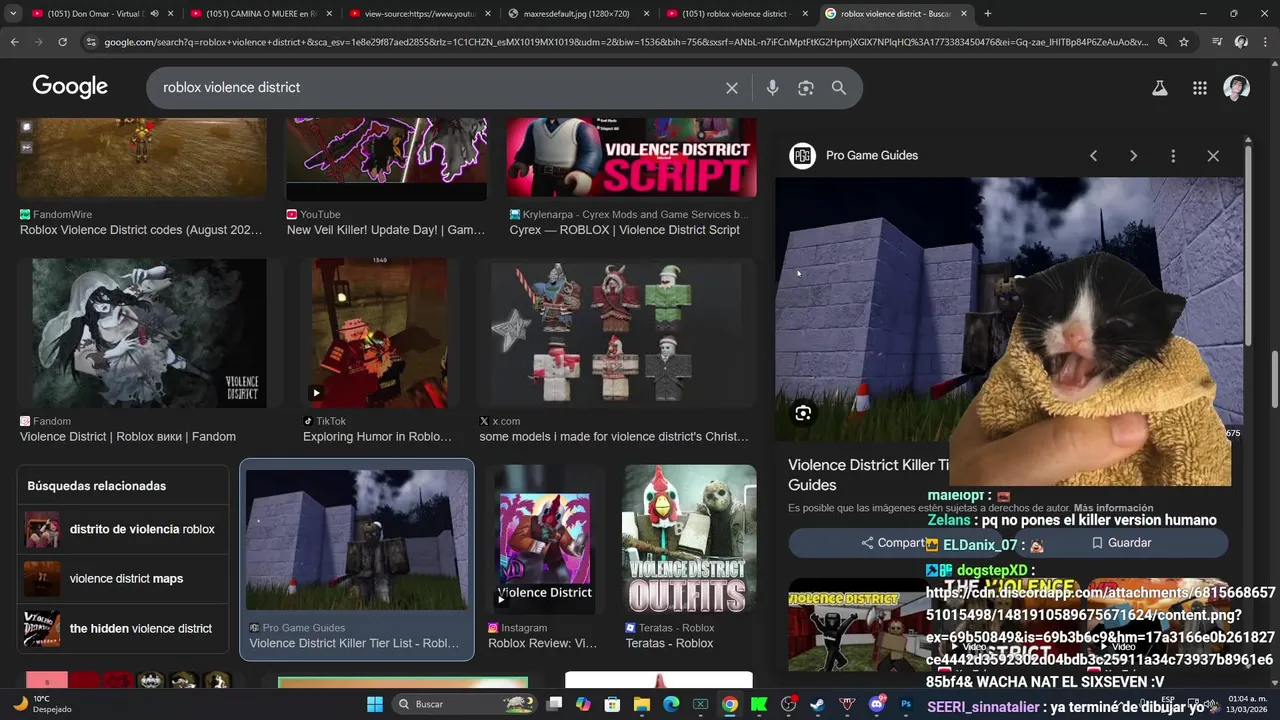The width and height of the screenshot is (1280, 720).
Task: Open the TikTok Exploring Humor thumbnail
Action: pyautogui.click(x=379, y=333)
